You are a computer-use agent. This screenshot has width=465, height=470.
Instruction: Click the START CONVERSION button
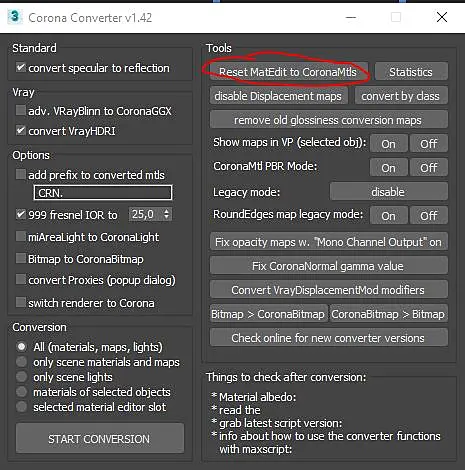(x=100, y=438)
